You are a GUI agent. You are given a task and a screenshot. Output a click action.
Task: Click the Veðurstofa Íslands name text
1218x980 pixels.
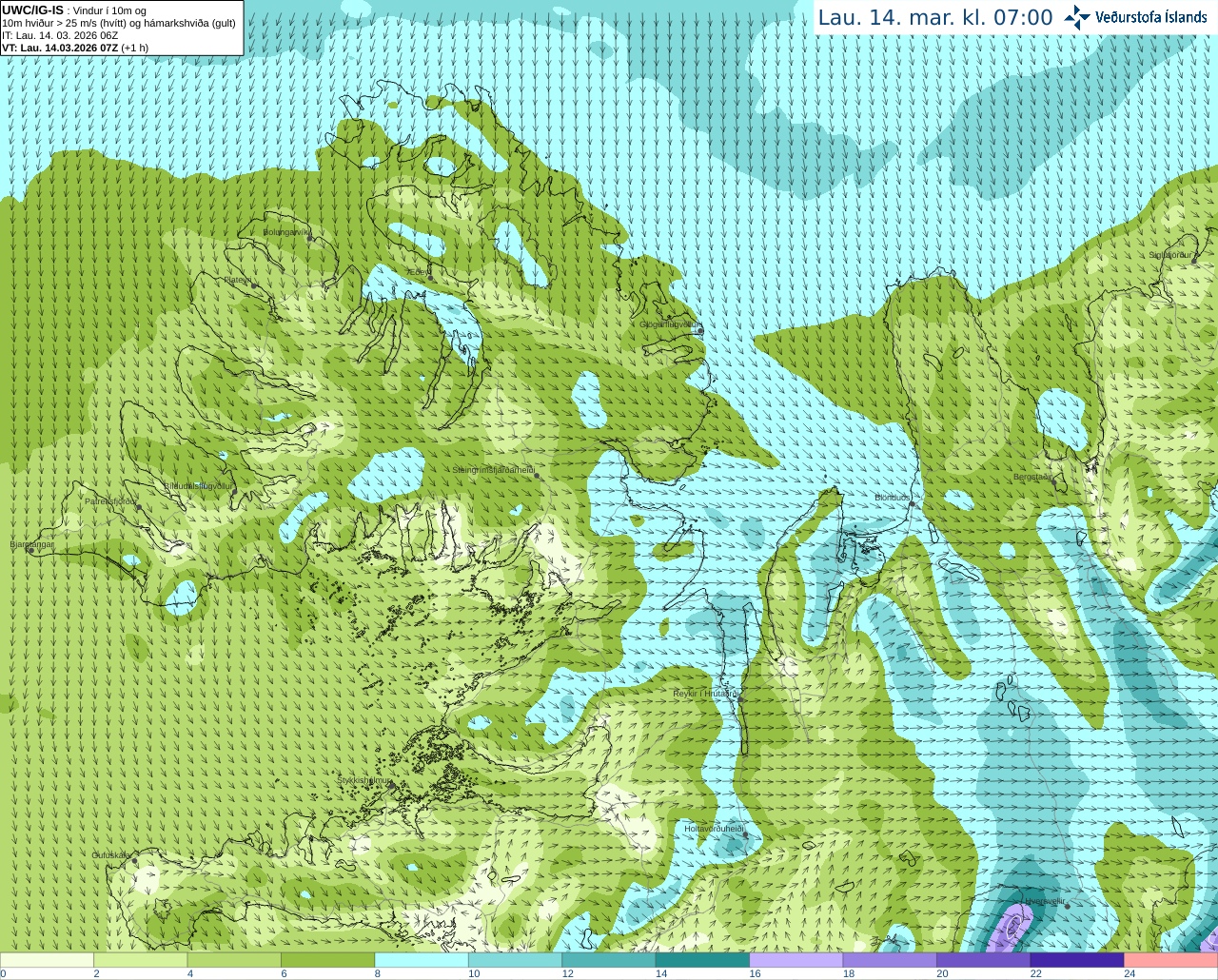(x=1151, y=17)
